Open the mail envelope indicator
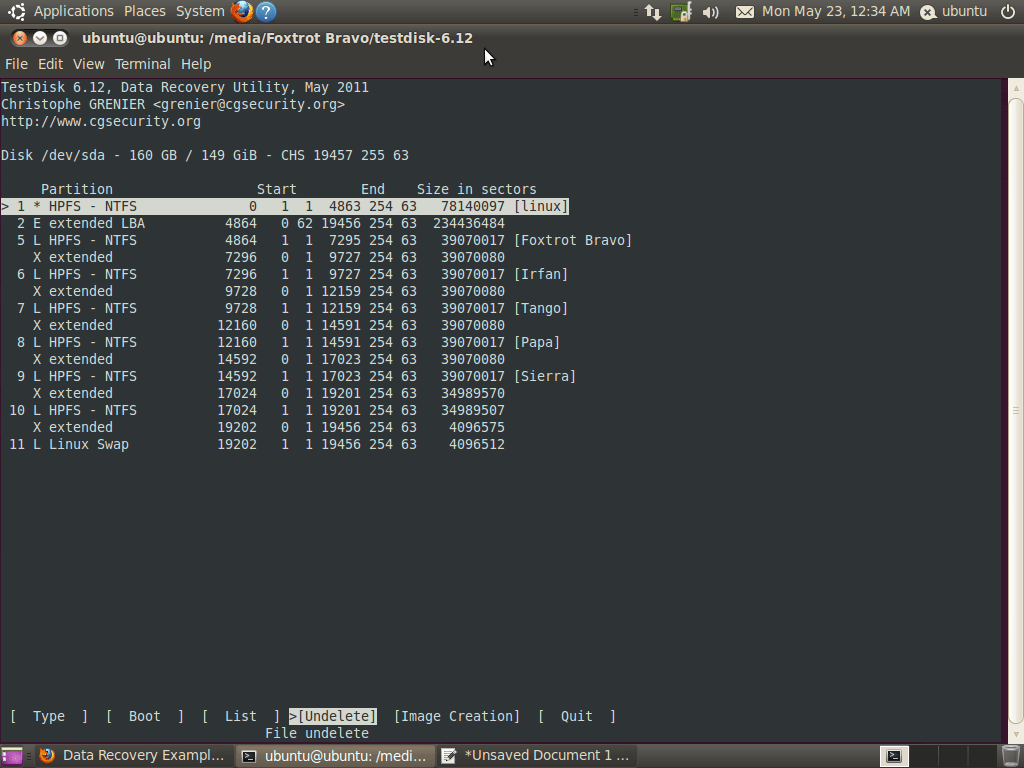This screenshot has width=1024, height=768. pos(744,12)
